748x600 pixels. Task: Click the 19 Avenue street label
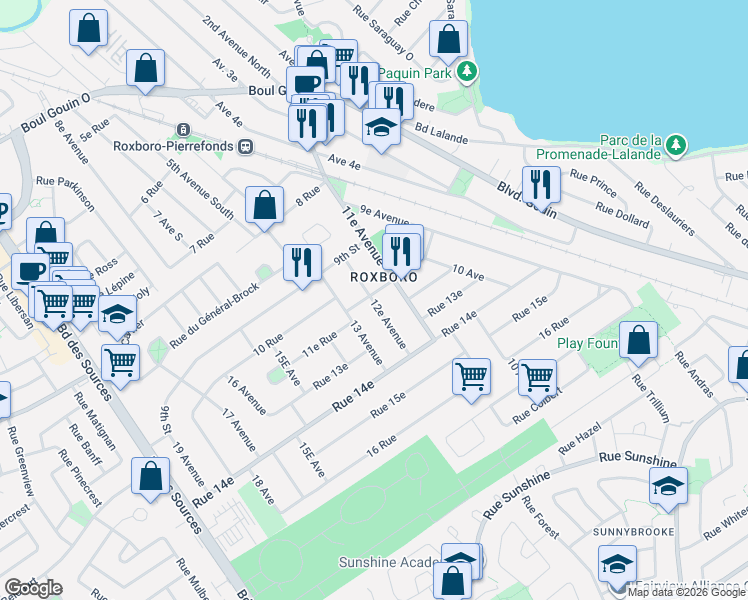pyautogui.click(x=188, y=464)
